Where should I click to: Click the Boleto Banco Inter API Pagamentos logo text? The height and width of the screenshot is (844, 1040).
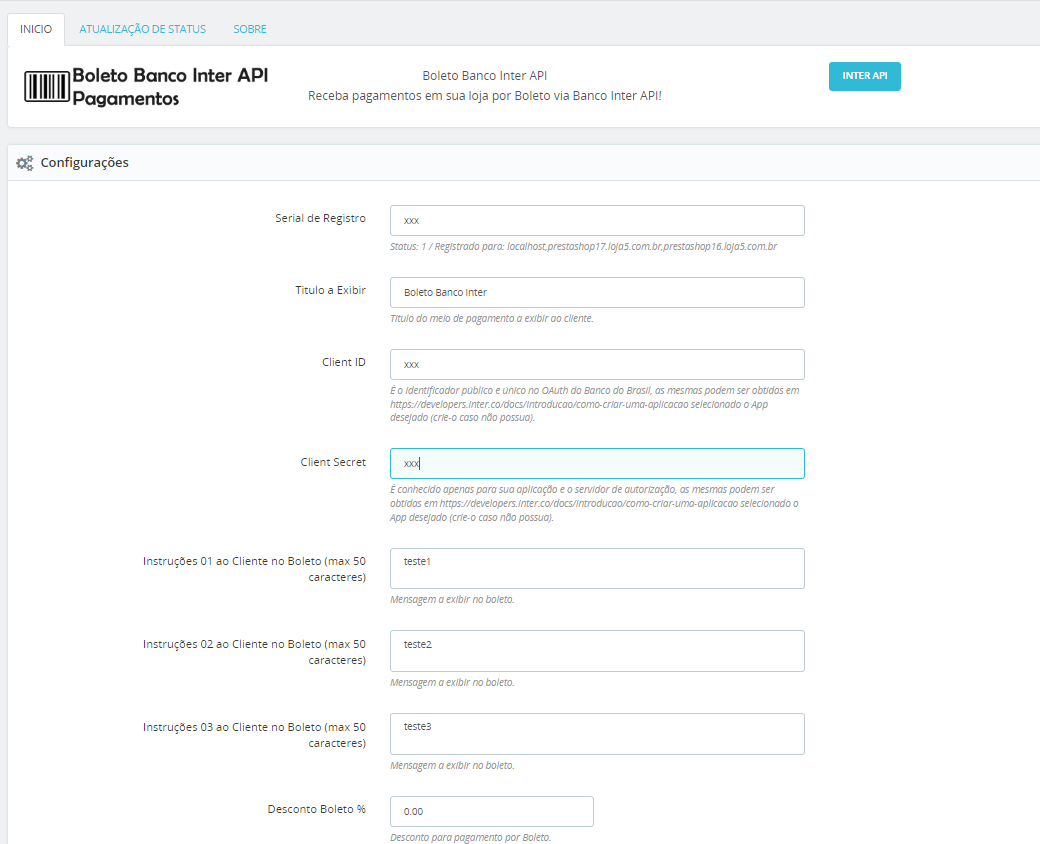170,86
